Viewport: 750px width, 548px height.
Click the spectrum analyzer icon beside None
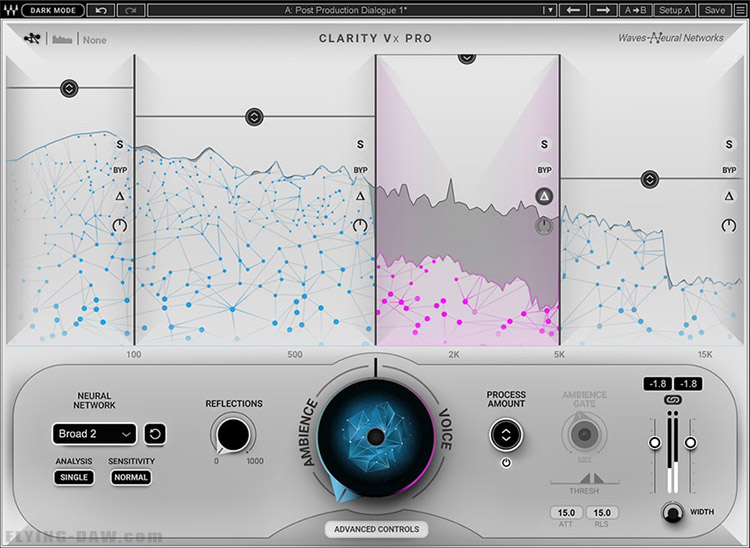(x=62, y=39)
